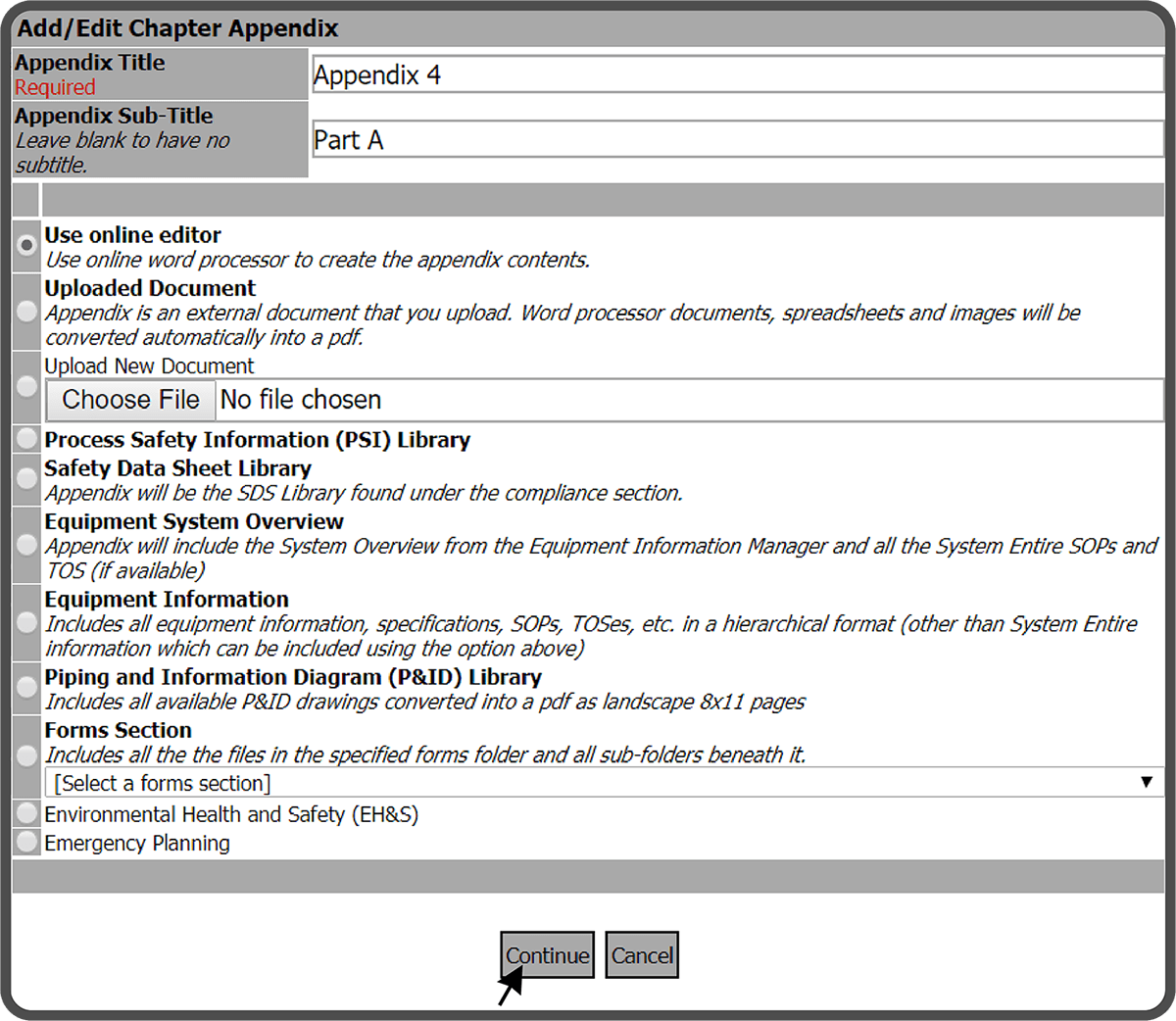The image size is (1176, 1021).
Task: Choose Process Safety Information (PSI) Library option
Action: [26, 439]
